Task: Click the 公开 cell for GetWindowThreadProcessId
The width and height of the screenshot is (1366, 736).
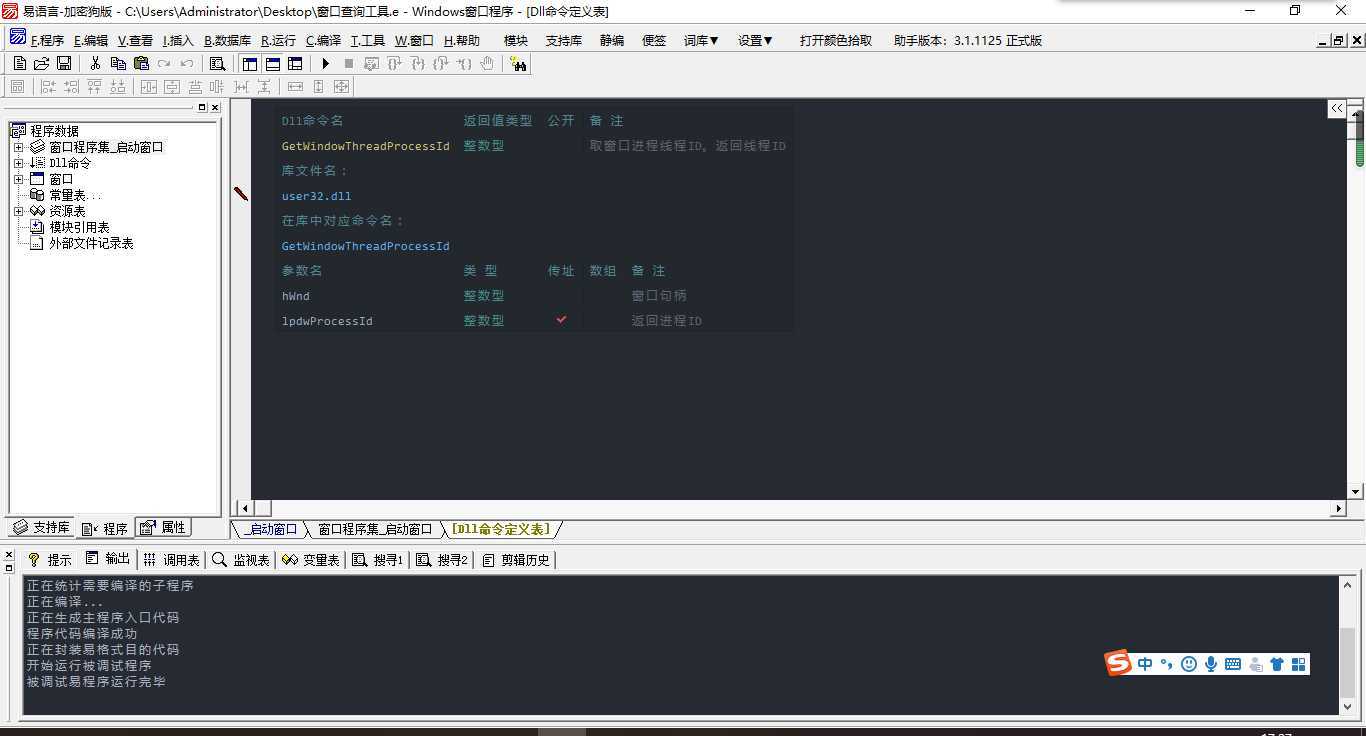Action: (x=561, y=146)
